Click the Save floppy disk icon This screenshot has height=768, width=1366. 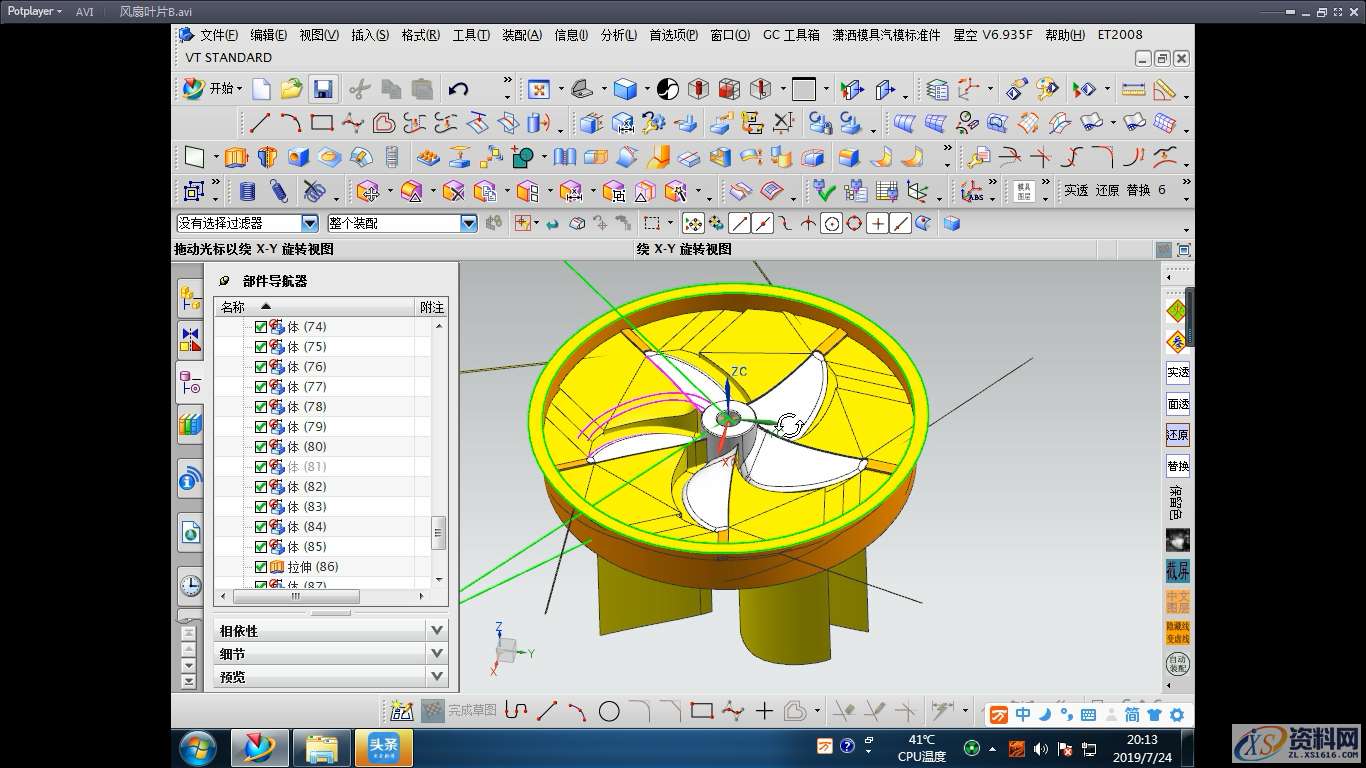[x=322, y=89]
